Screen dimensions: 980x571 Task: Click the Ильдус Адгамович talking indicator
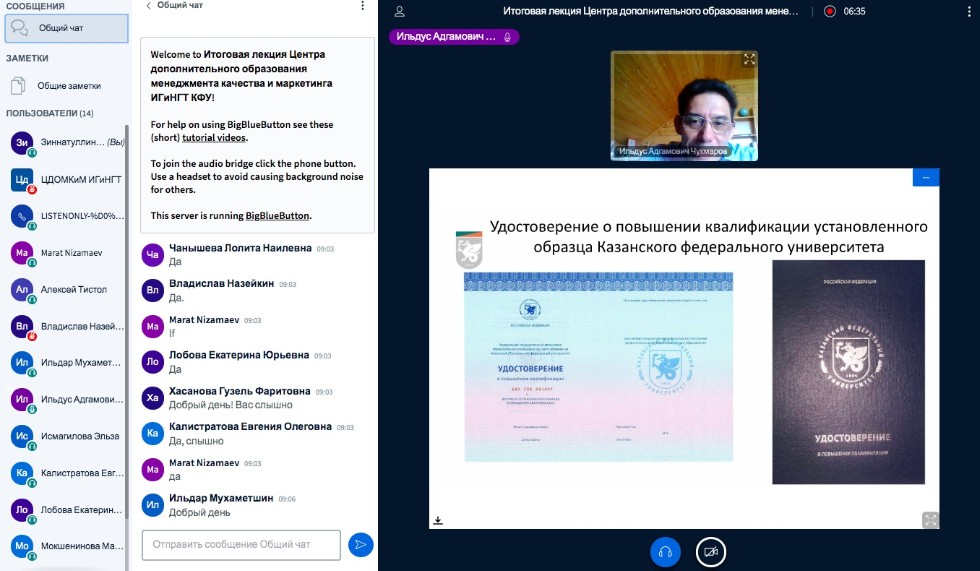pos(454,37)
